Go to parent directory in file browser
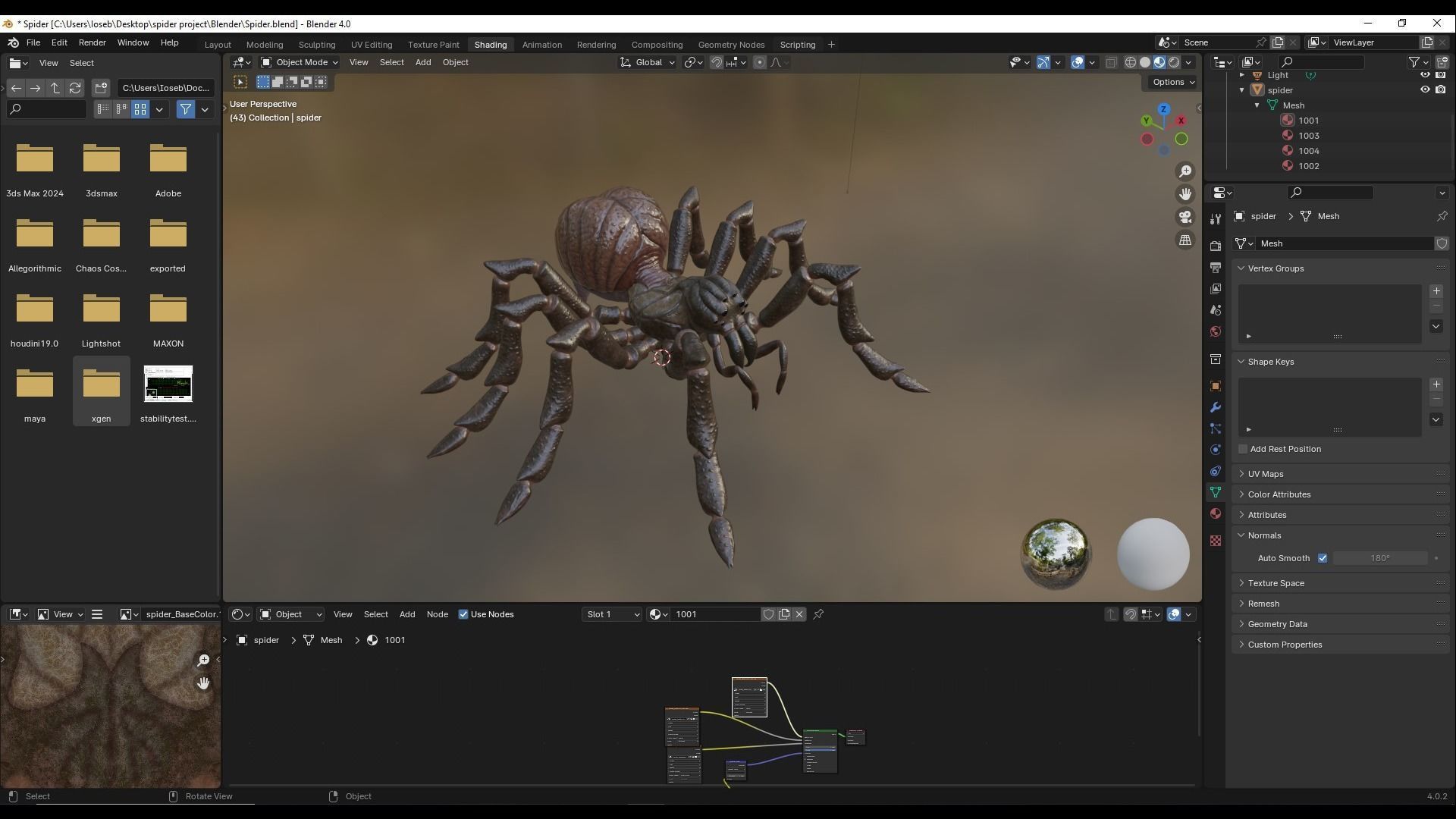The width and height of the screenshot is (1456, 819). coord(55,88)
